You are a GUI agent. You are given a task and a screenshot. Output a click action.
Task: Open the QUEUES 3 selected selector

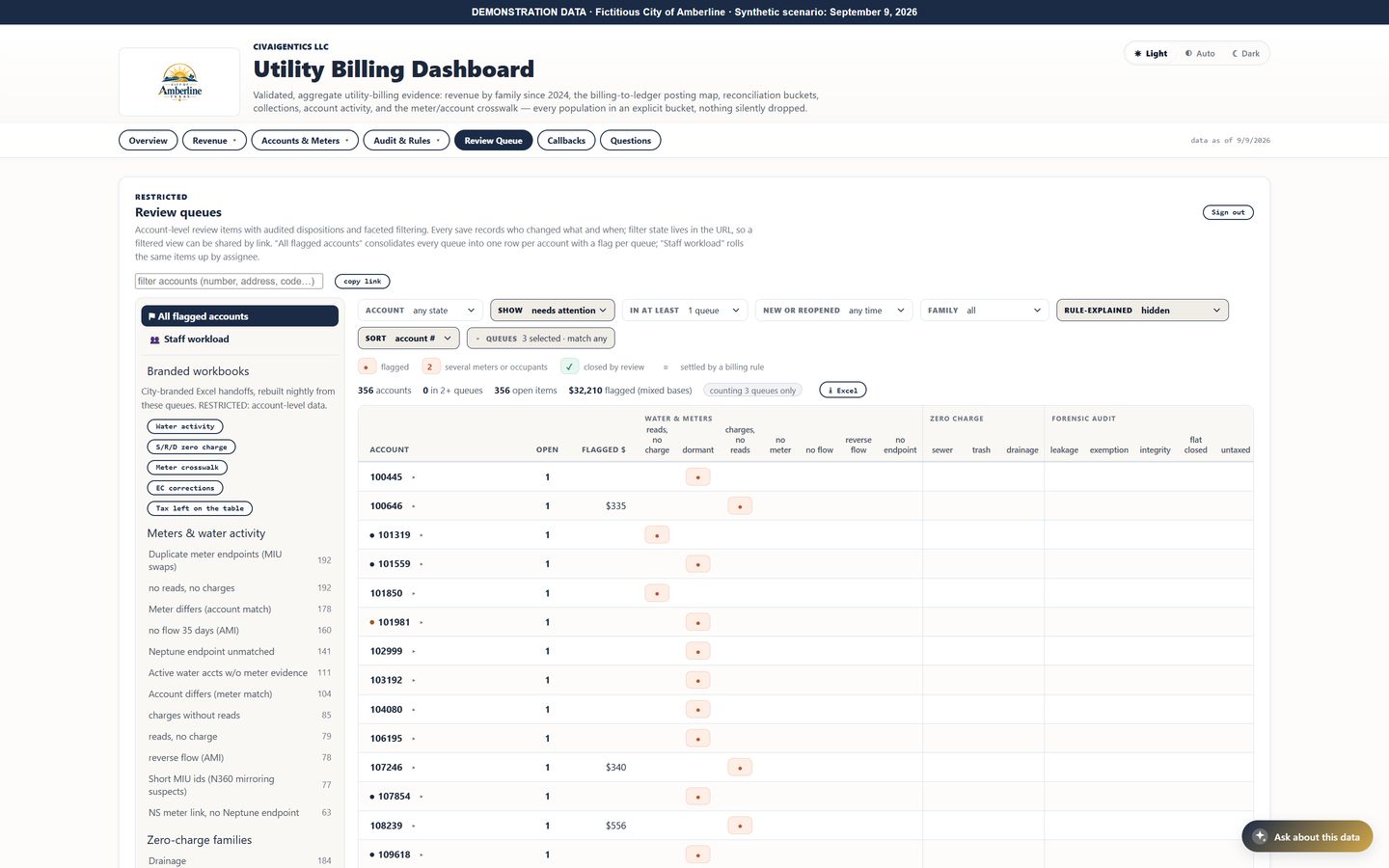pos(541,339)
